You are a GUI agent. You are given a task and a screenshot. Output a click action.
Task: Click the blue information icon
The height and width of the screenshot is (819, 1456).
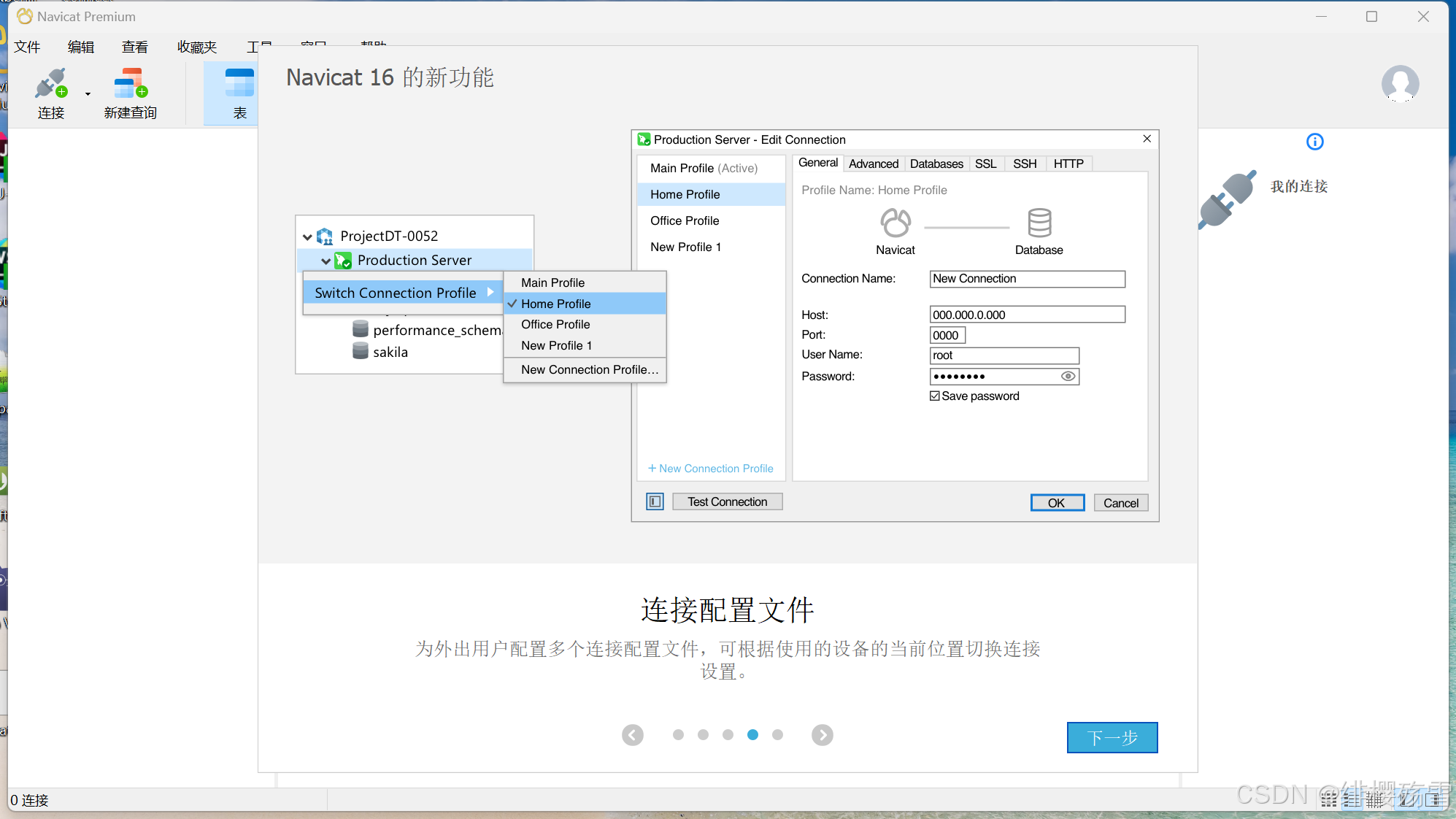pos(1314,142)
